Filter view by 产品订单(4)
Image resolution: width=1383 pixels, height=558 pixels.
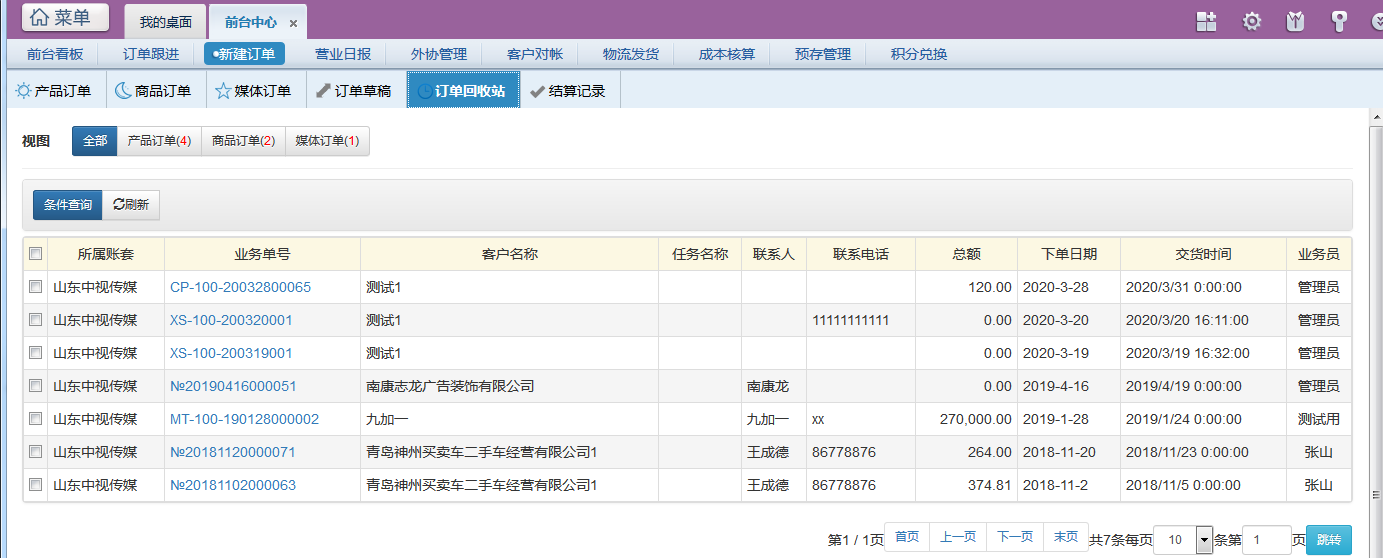[159, 141]
